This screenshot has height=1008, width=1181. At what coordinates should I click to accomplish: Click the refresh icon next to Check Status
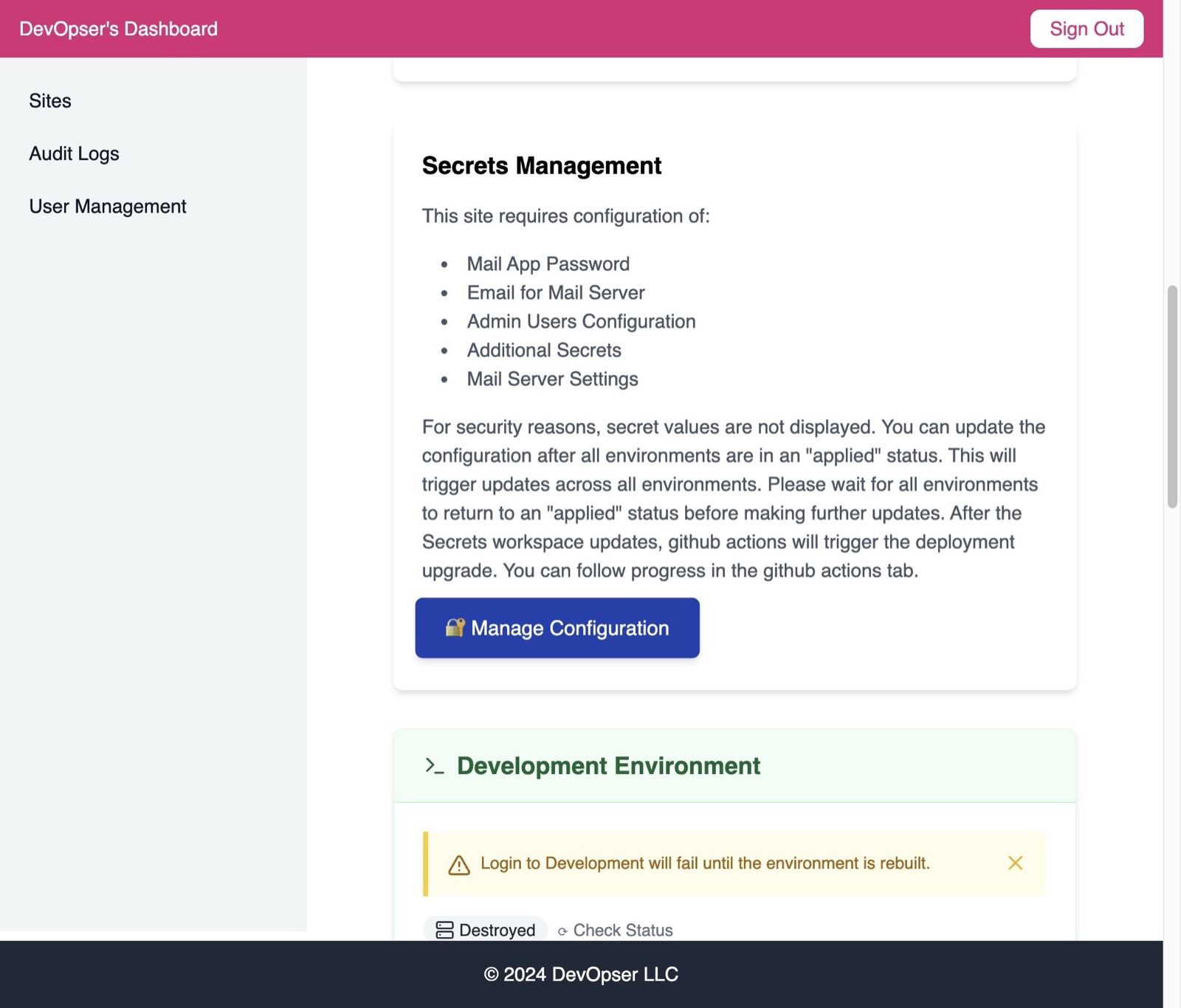point(562,931)
